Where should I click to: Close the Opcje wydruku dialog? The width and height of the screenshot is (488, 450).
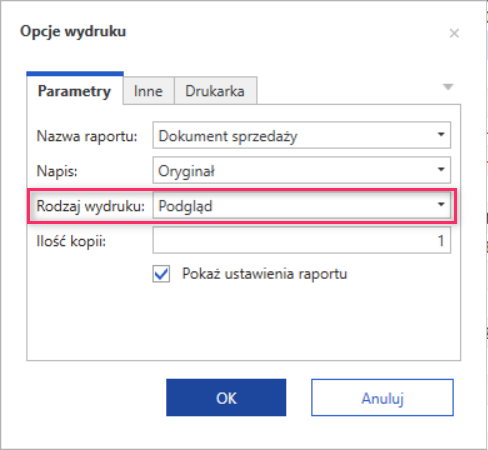pos(454,33)
